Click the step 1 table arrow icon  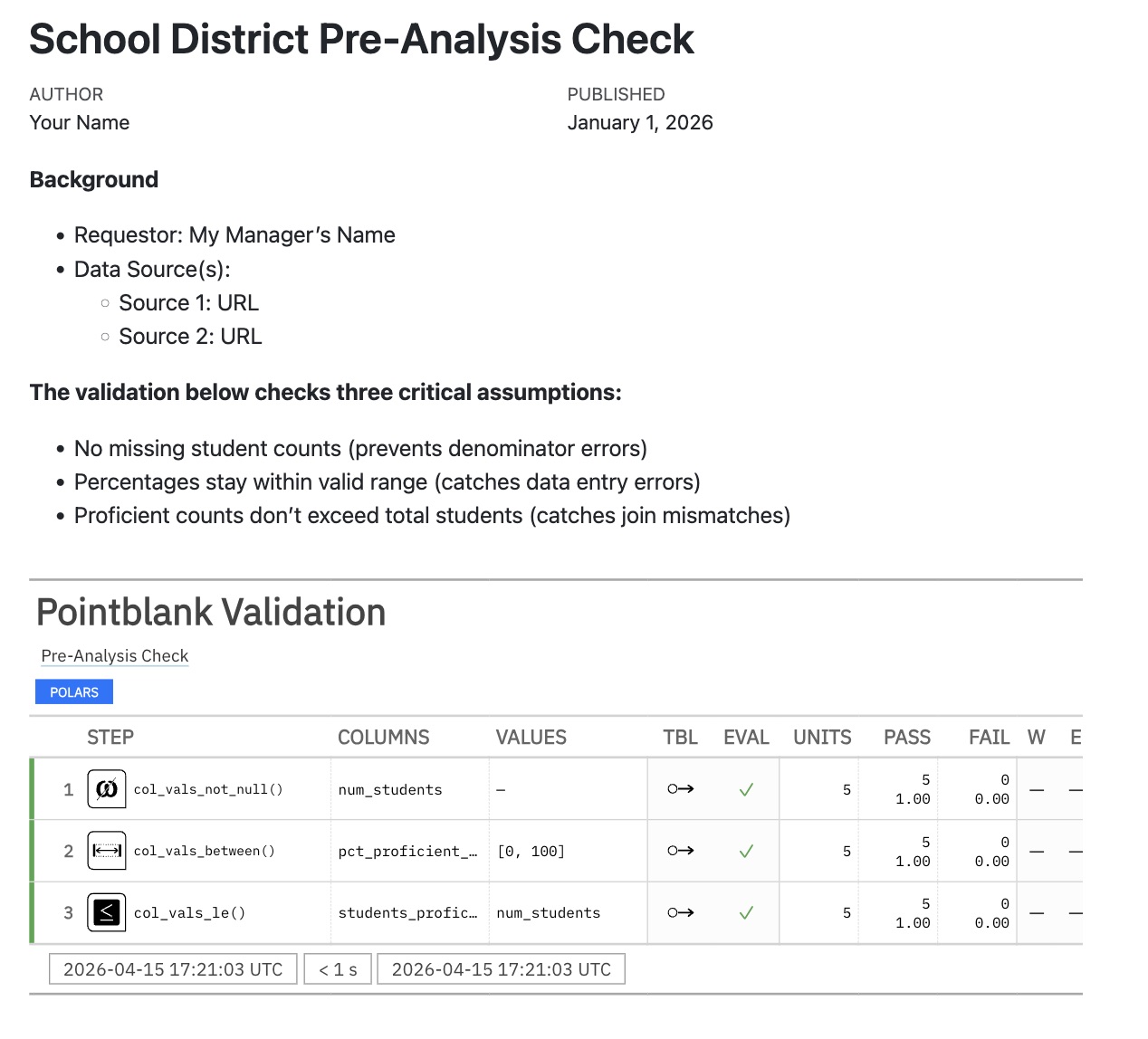pos(681,789)
